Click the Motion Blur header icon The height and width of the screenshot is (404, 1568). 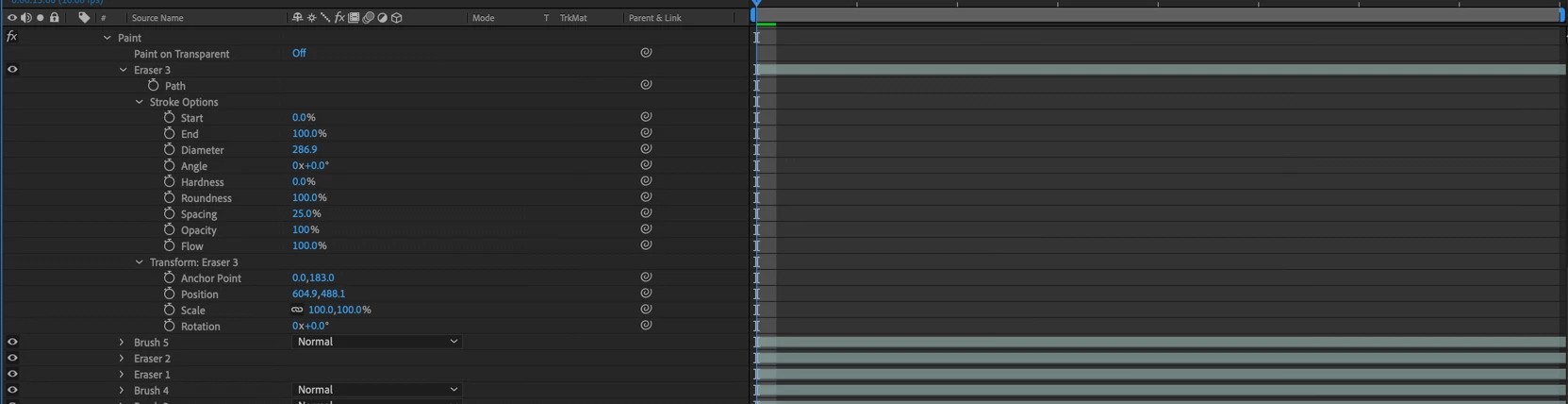click(368, 17)
